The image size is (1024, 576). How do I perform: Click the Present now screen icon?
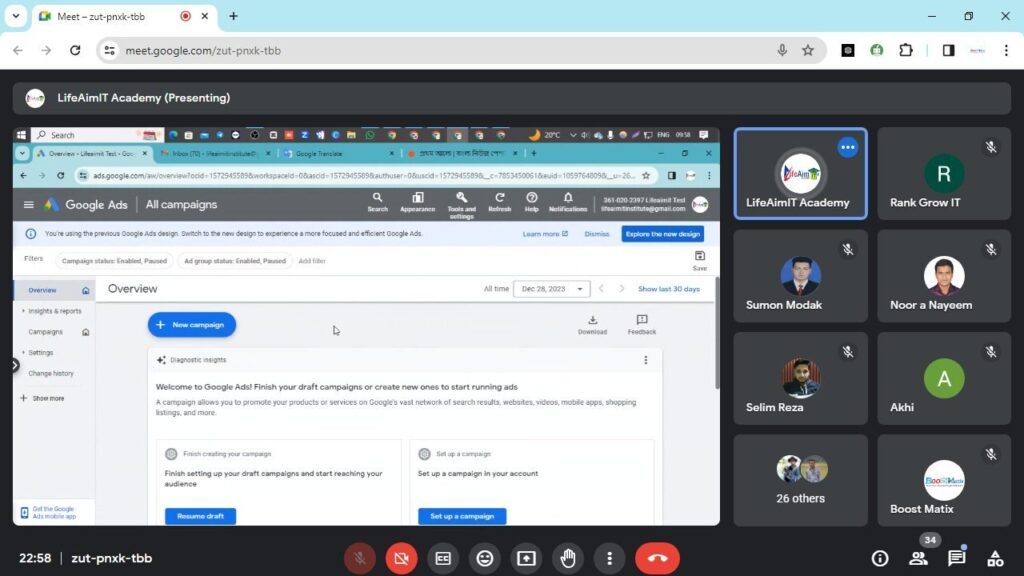pos(526,558)
